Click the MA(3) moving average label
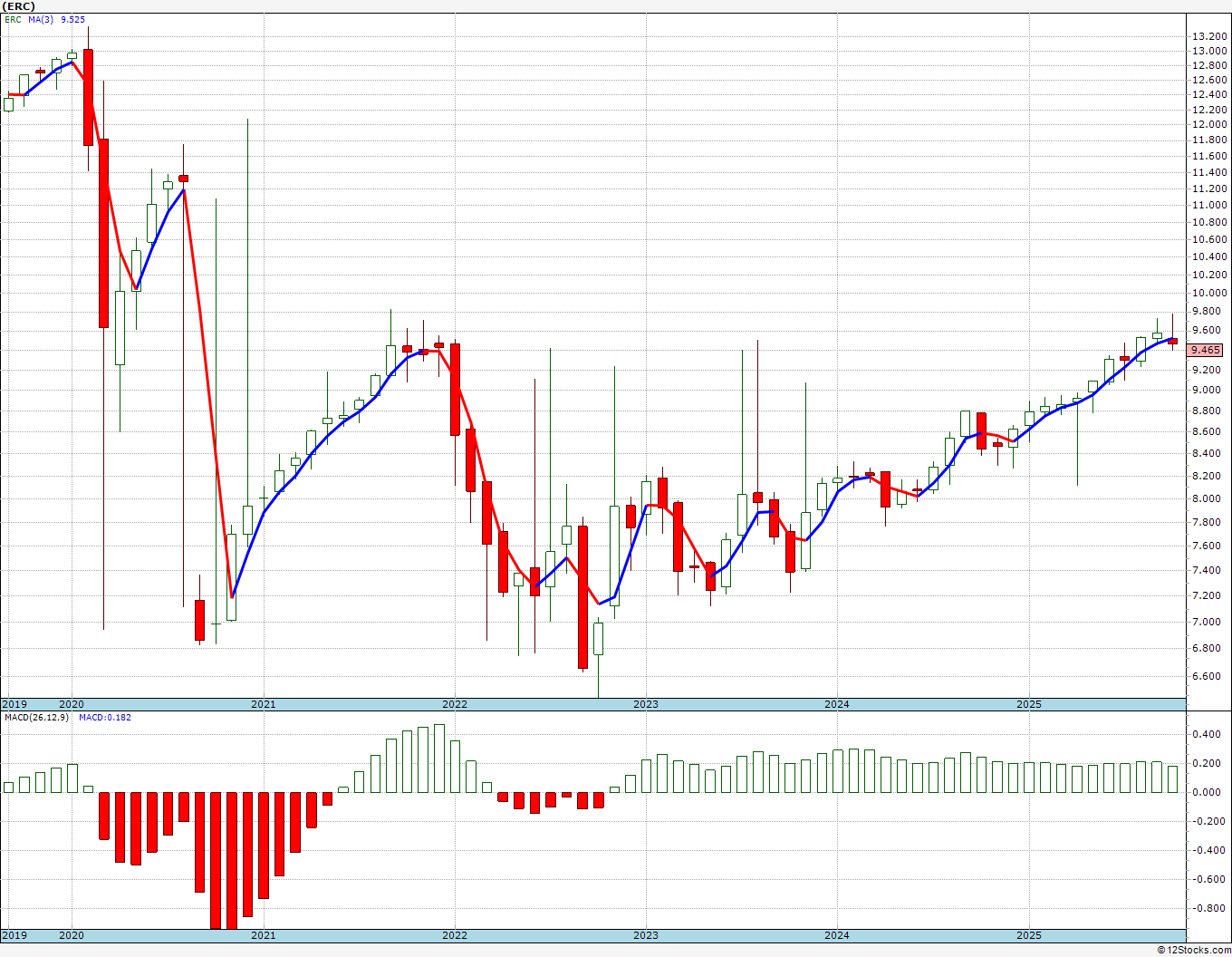This screenshot has height=957, width=1232. point(41,18)
